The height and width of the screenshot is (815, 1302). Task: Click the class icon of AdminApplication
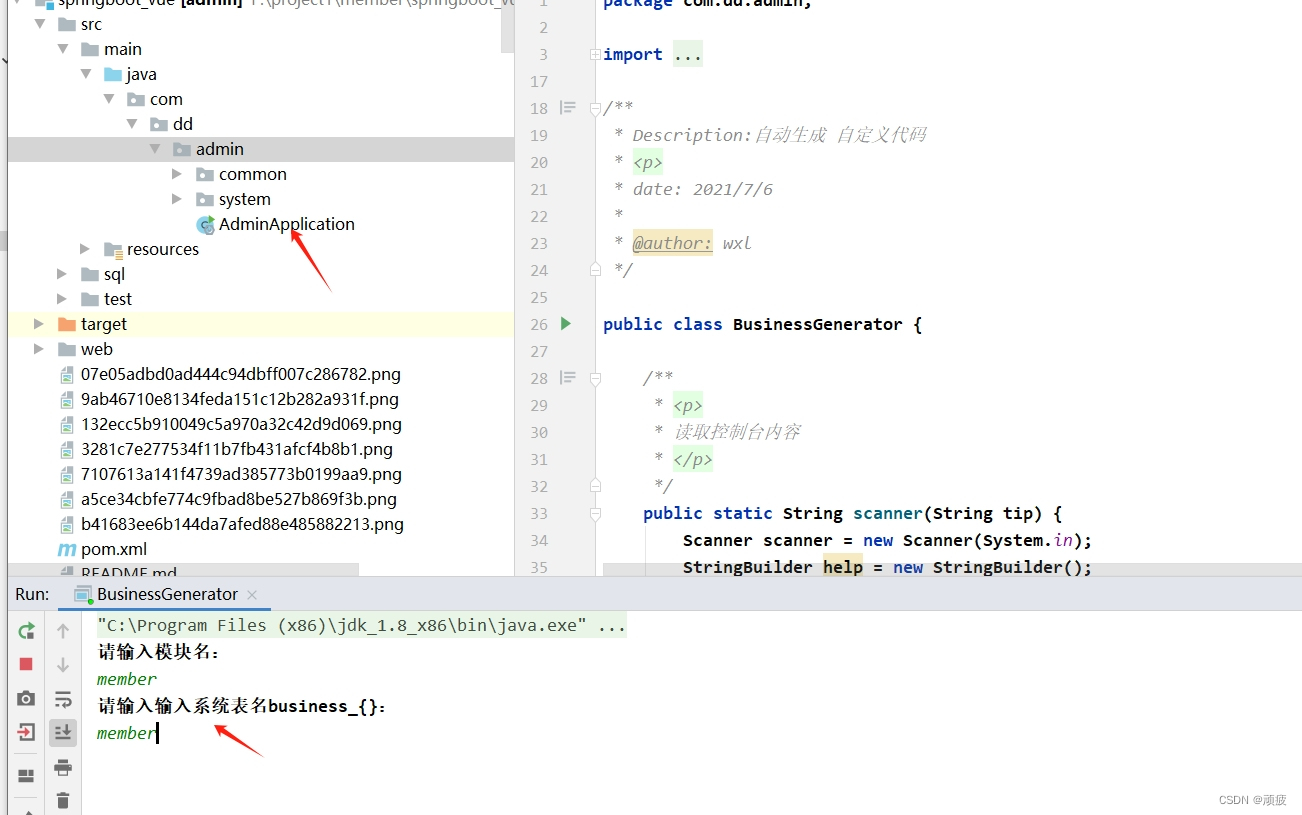pos(205,224)
